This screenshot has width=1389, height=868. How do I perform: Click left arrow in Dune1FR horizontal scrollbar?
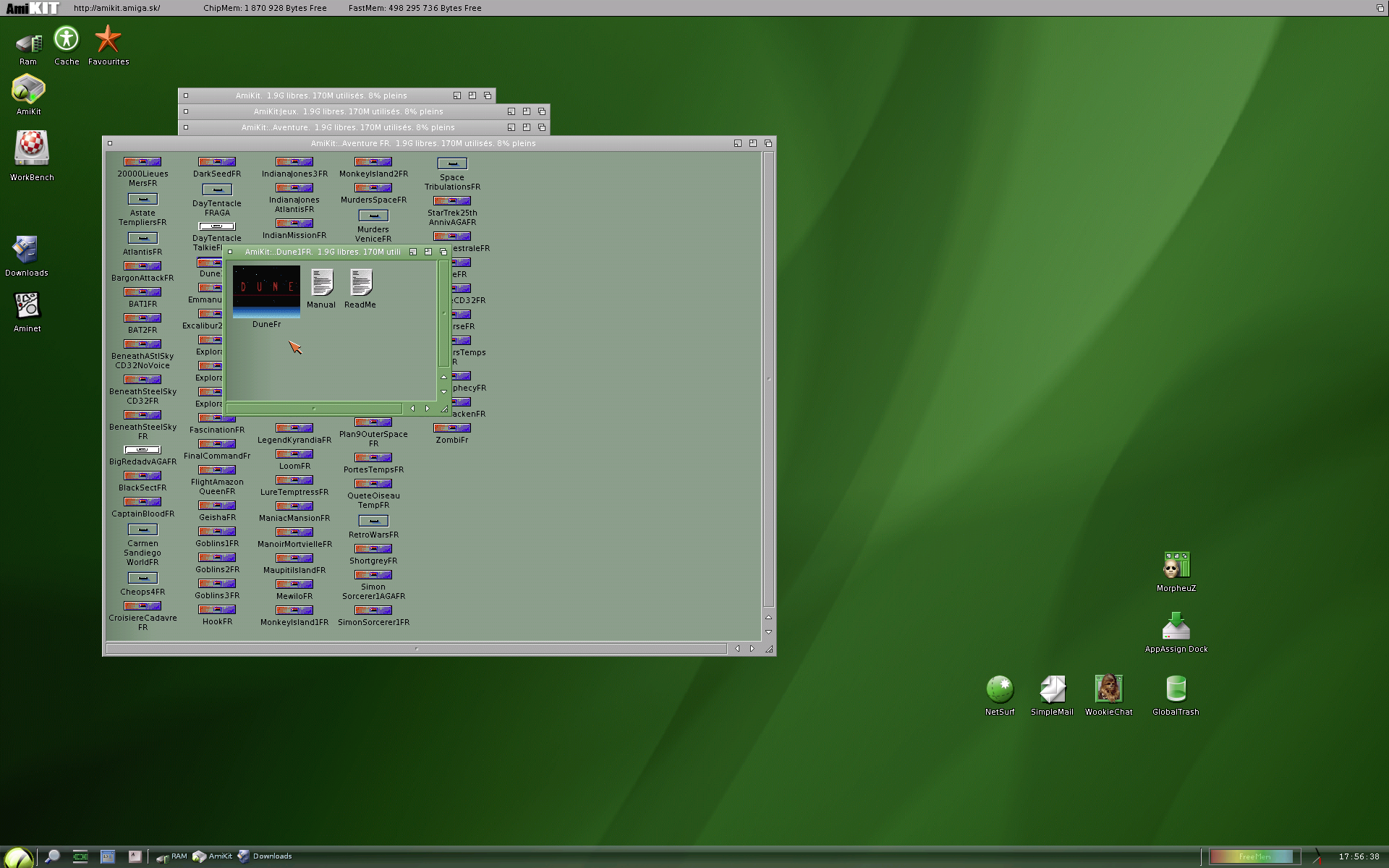click(412, 409)
